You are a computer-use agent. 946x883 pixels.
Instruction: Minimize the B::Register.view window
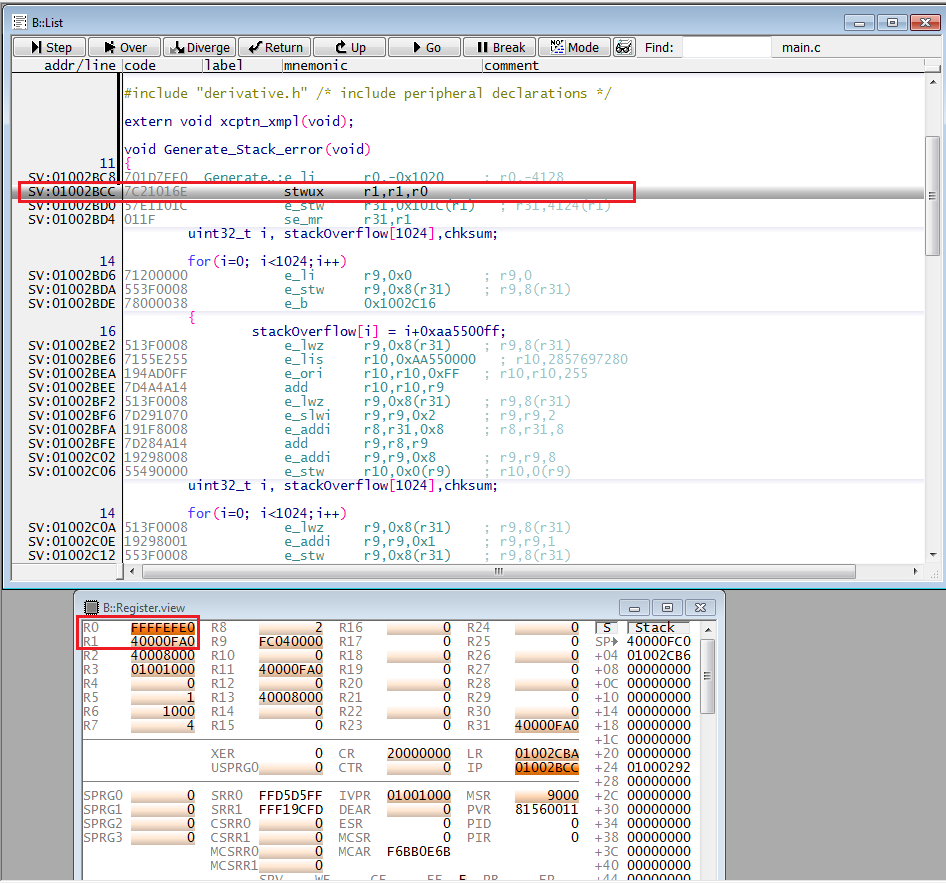click(x=635, y=607)
